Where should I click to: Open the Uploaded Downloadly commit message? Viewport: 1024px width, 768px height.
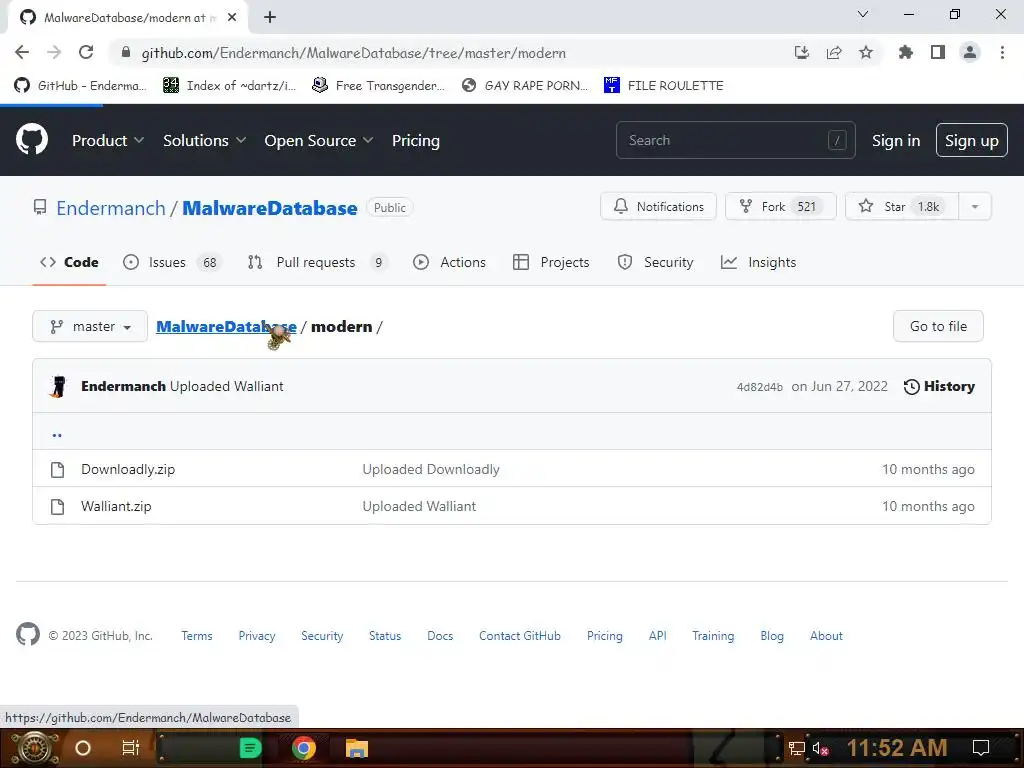(x=431, y=469)
